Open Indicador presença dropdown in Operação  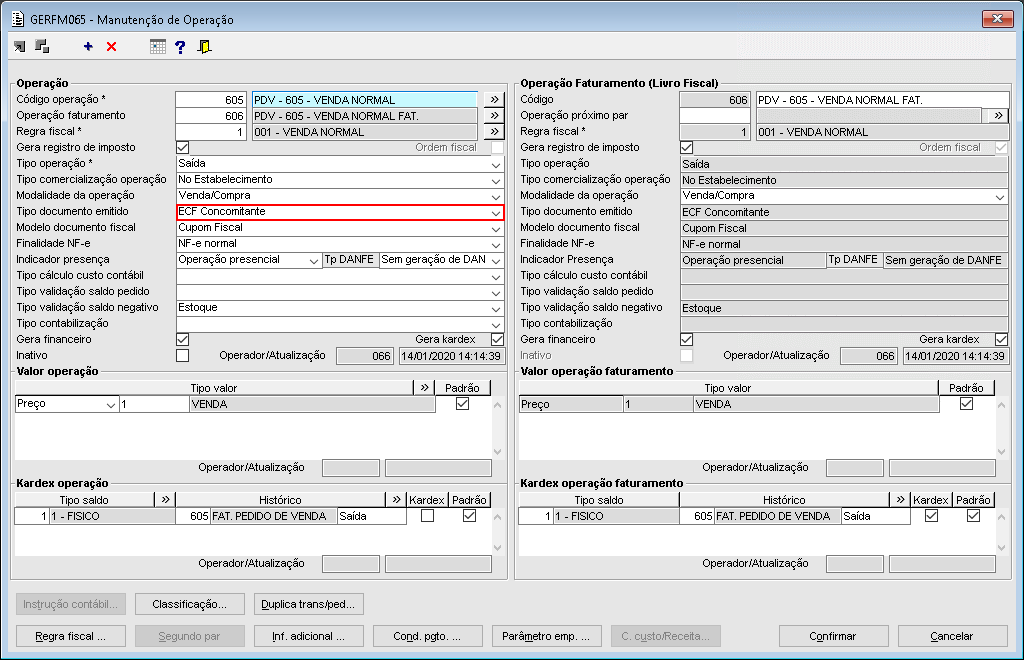(x=314, y=260)
